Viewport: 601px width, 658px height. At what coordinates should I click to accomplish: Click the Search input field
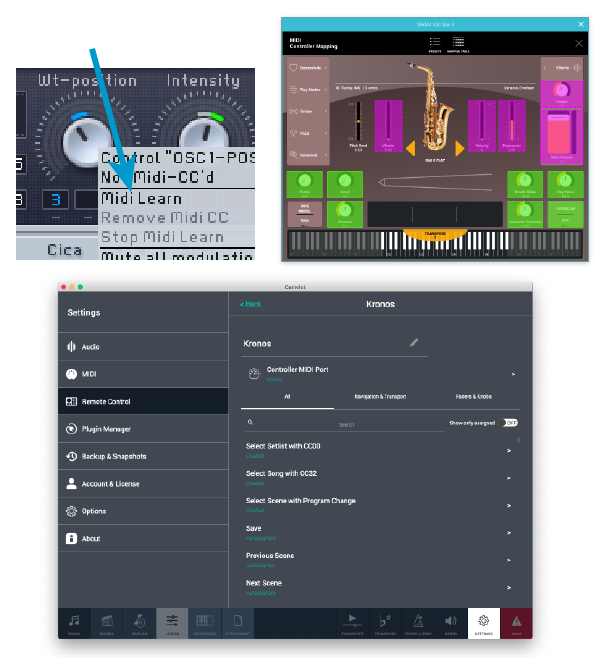point(346,424)
